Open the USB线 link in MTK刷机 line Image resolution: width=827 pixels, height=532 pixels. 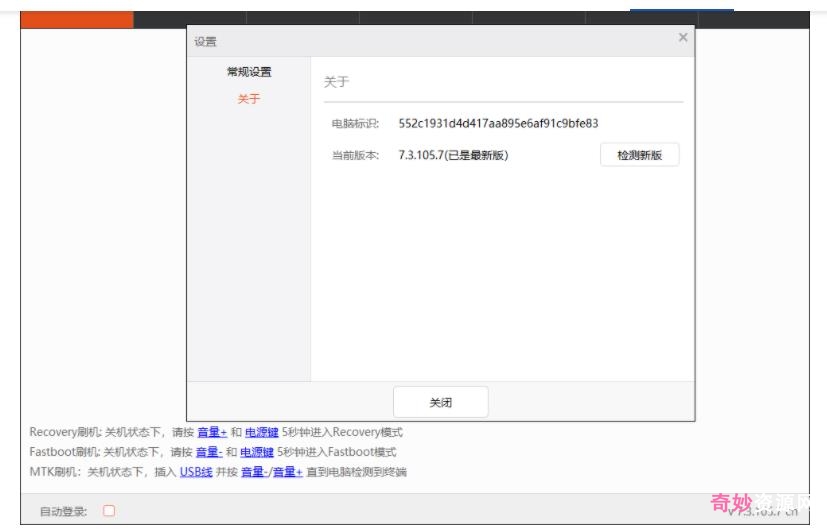196,472
